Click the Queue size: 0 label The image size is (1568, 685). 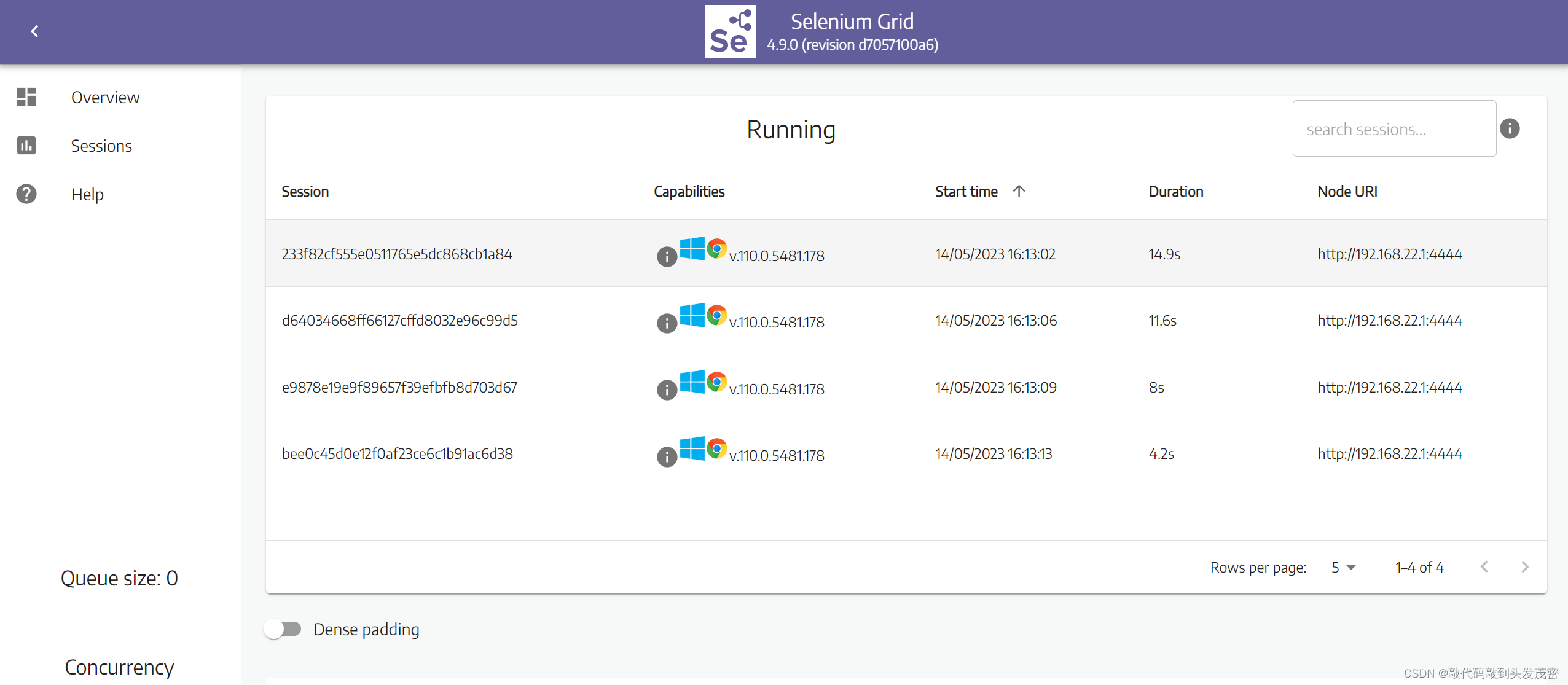pos(119,578)
